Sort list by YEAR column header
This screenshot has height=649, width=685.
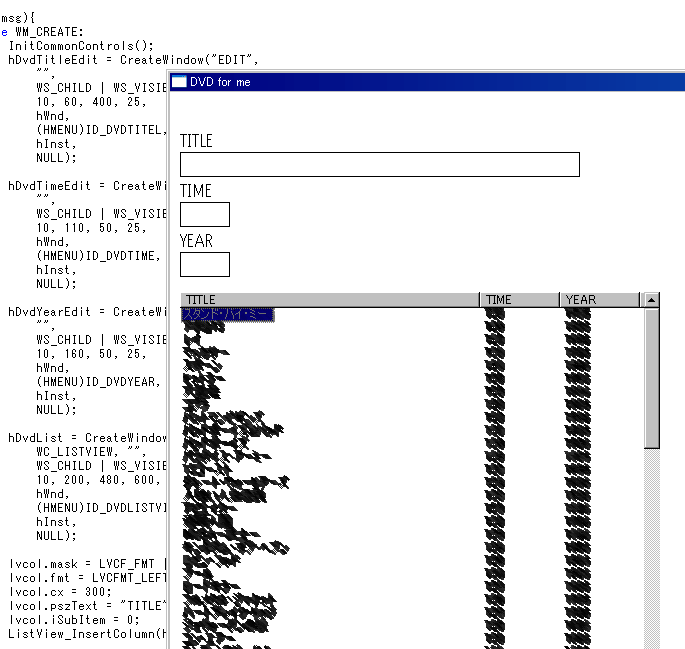pyautogui.click(x=599, y=300)
